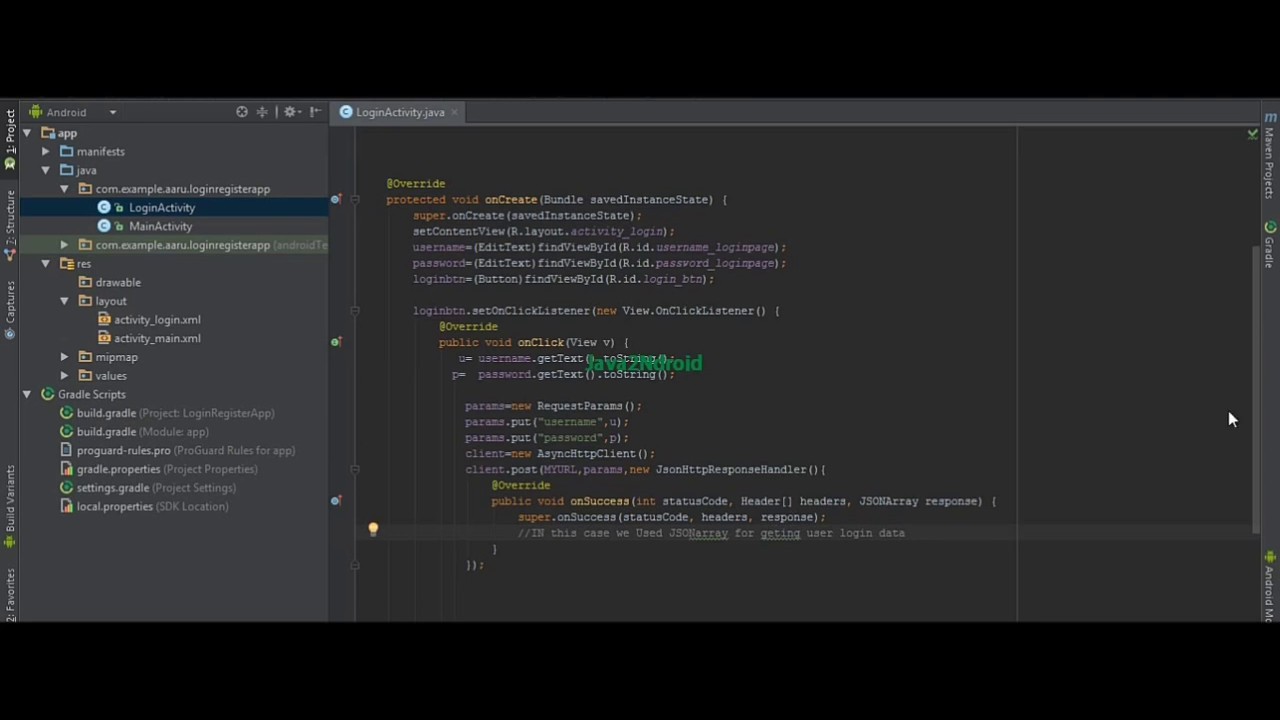The width and height of the screenshot is (1280, 720).
Task: Select MainActivity in the project tree
Action: pos(160,226)
